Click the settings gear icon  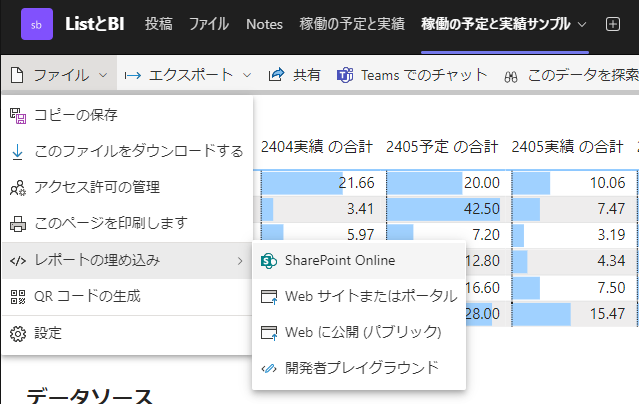(18, 334)
